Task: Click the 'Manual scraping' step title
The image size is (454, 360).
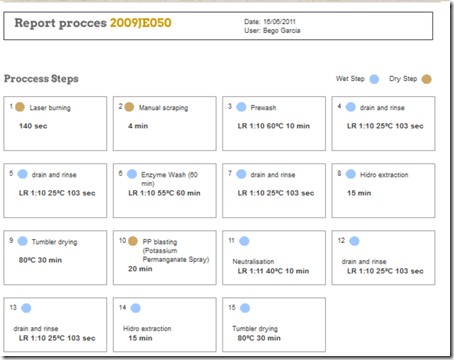Action: pyautogui.click(x=163, y=108)
